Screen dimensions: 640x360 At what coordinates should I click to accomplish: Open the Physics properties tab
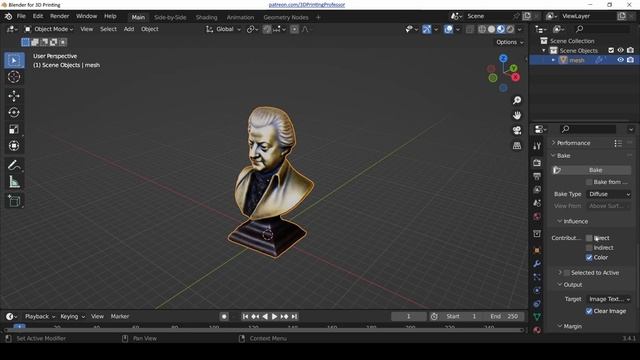tap(537, 290)
